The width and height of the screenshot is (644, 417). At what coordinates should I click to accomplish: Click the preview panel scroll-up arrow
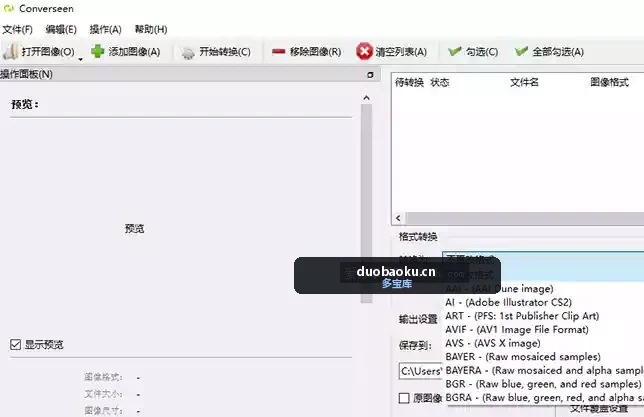tap(366, 98)
